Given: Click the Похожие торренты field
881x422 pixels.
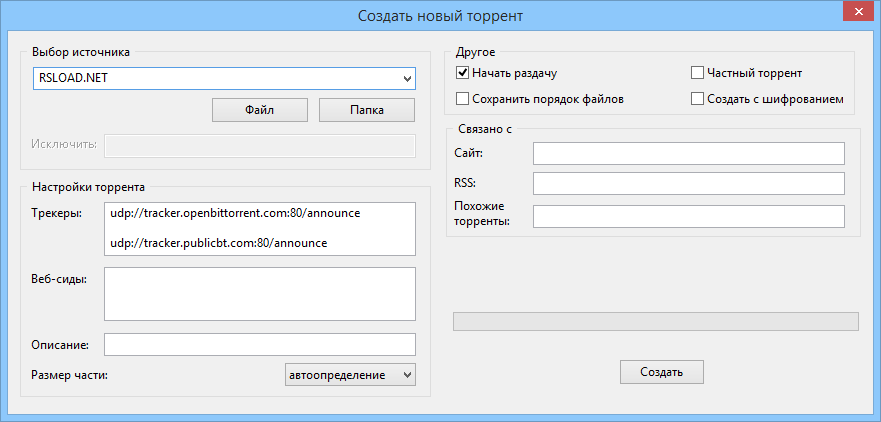Looking at the screenshot, I should click(x=689, y=216).
